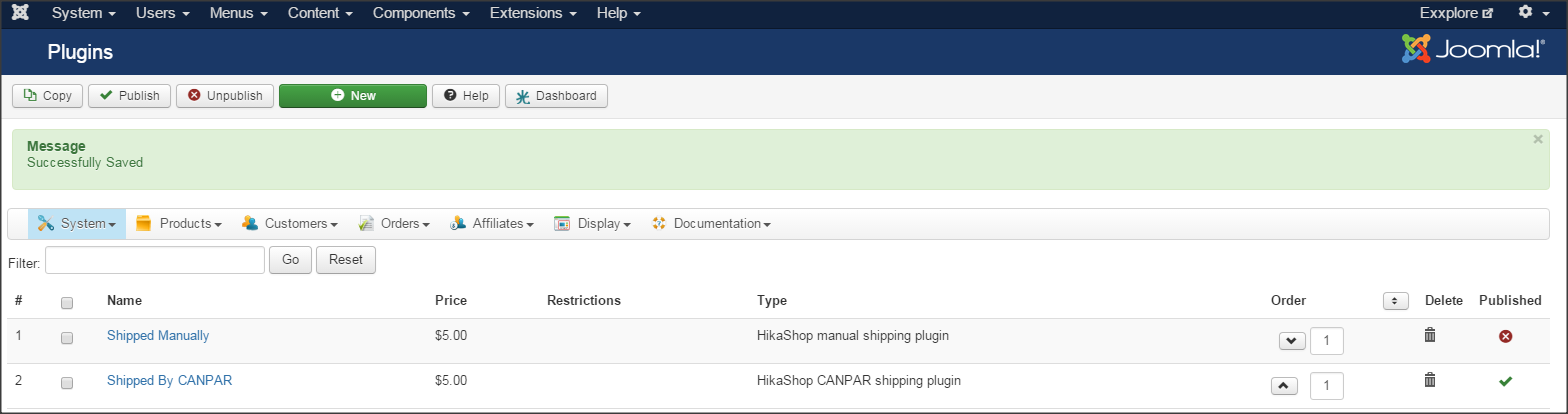Open the Shipped By CANPAR plugin link
The image size is (1568, 414).
click(x=169, y=380)
